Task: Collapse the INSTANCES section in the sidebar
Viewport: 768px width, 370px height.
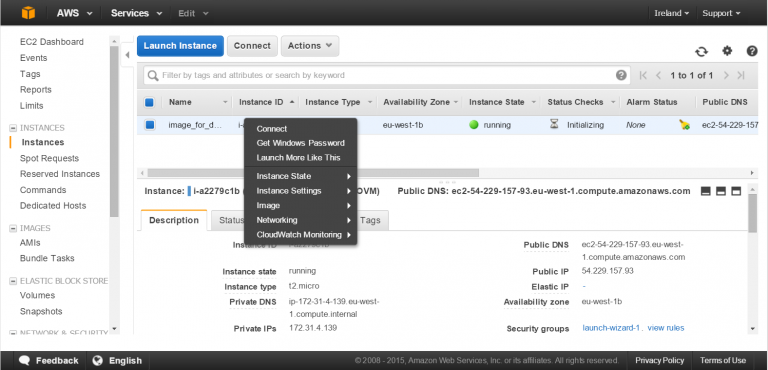Action: (x=13, y=128)
